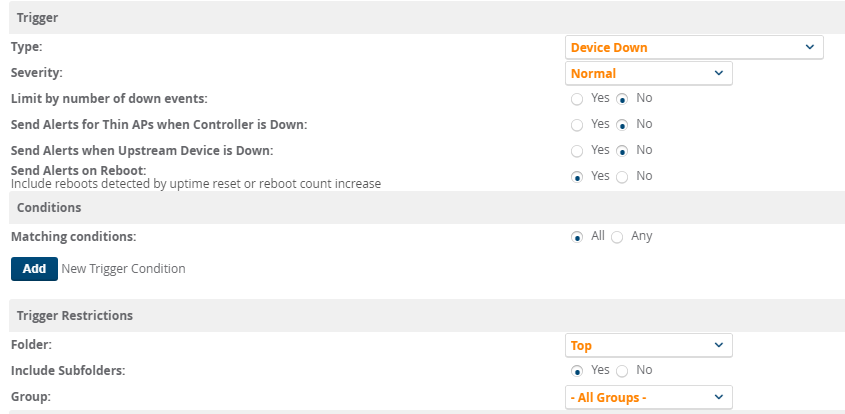
Task: Open the Type dropdown showing Device Down
Action: [693, 47]
